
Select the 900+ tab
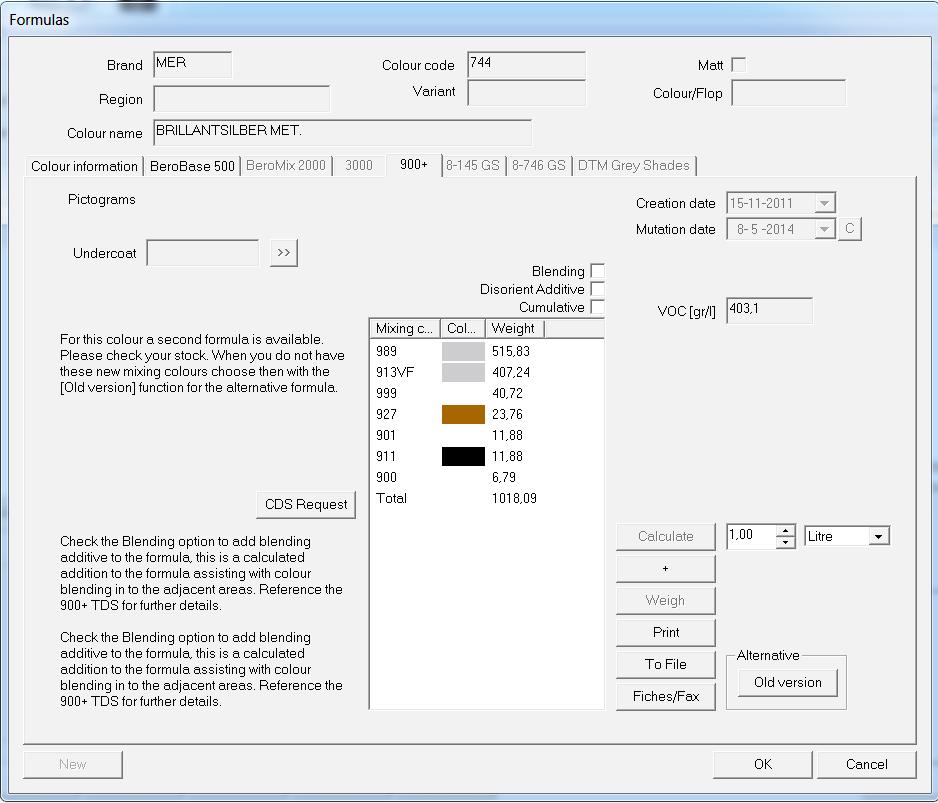pyautogui.click(x=414, y=165)
